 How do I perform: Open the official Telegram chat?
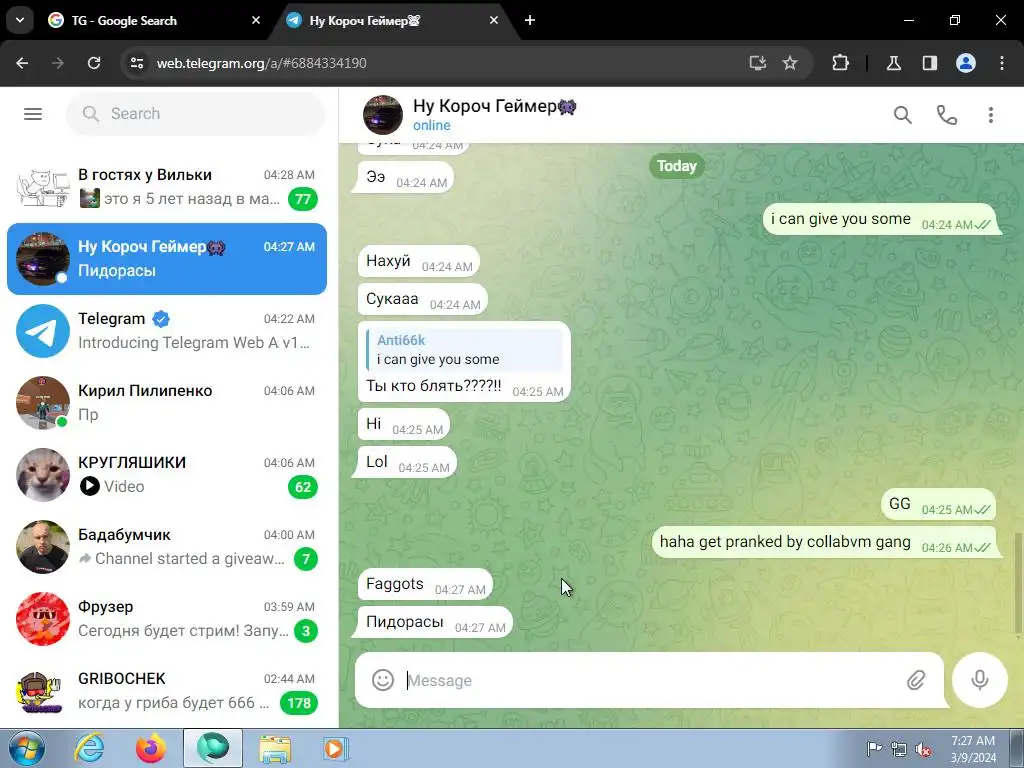point(167,331)
